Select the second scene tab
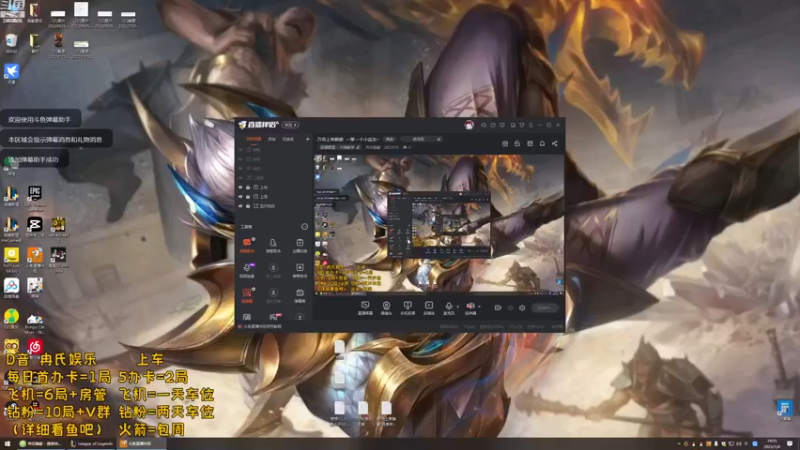This screenshot has height=450, width=800. coord(272,139)
